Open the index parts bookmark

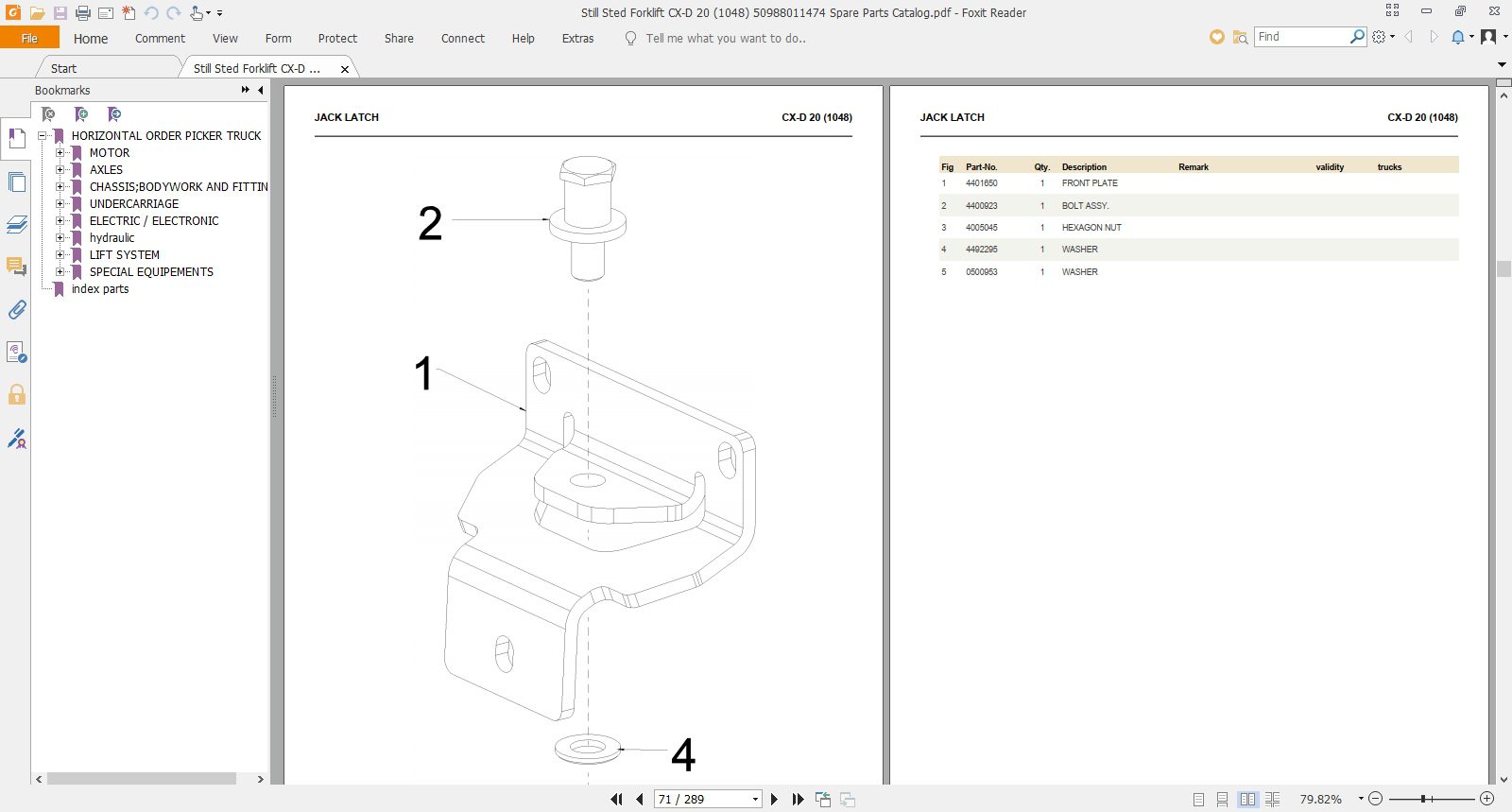(100, 288)
